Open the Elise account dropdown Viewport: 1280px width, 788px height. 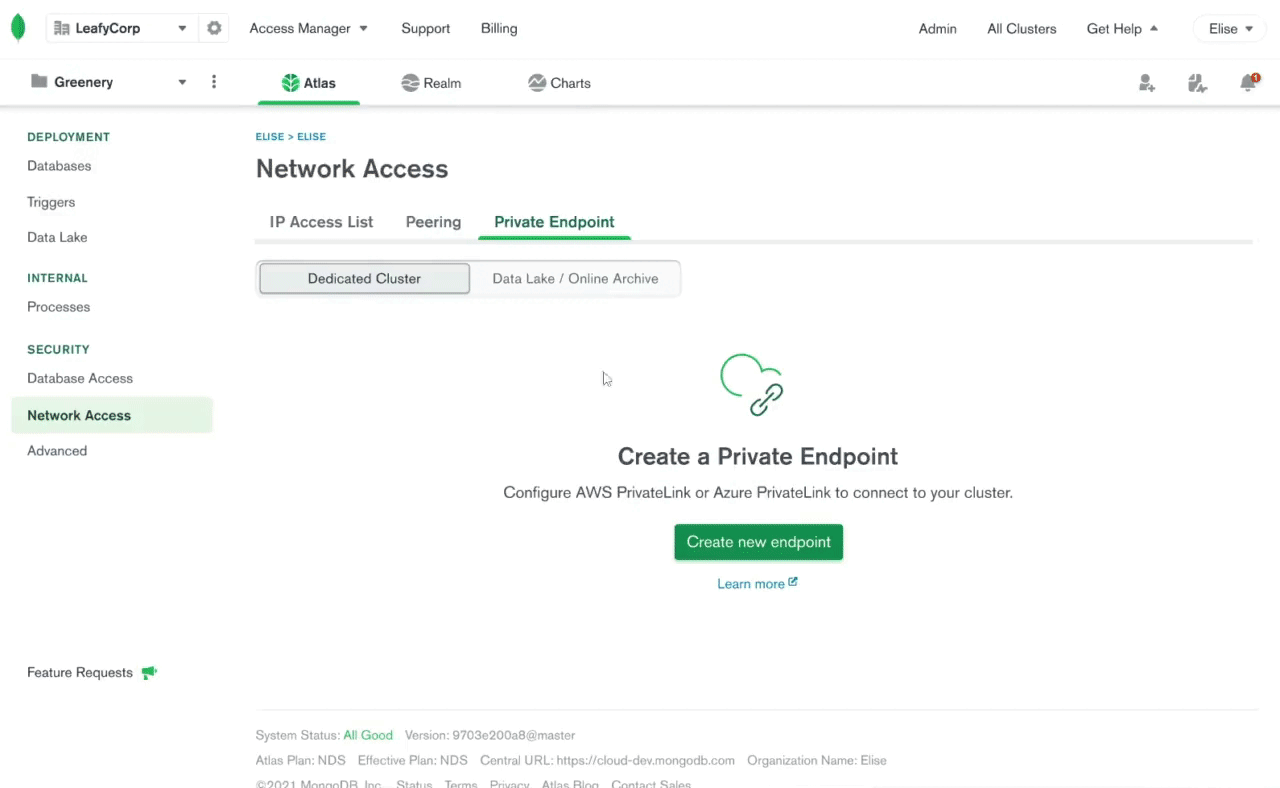[x=1228, y=28]
